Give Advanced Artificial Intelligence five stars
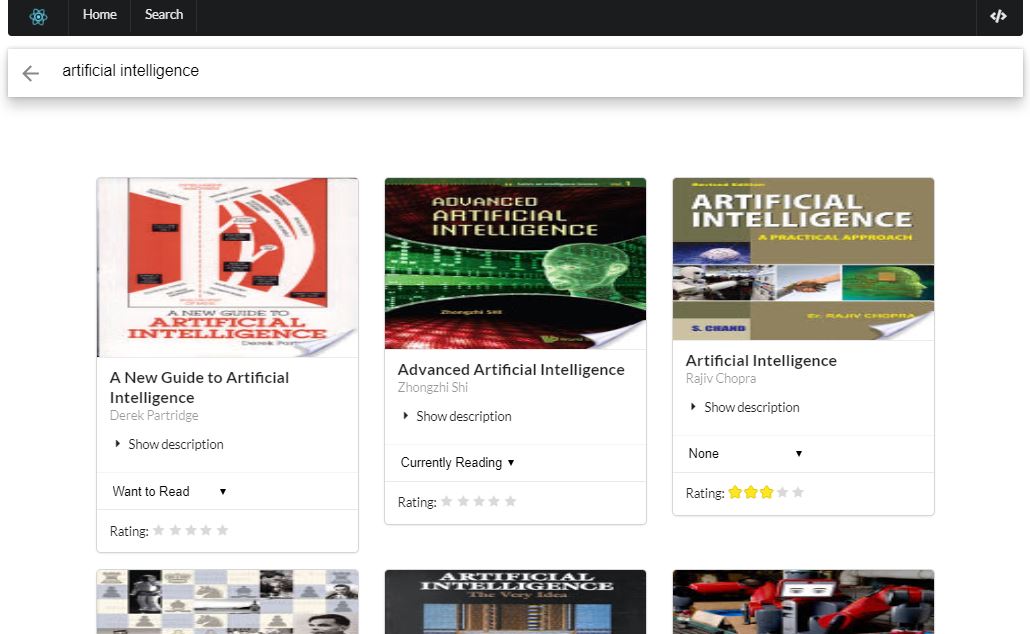The image size is (1030, 634). 510,501
